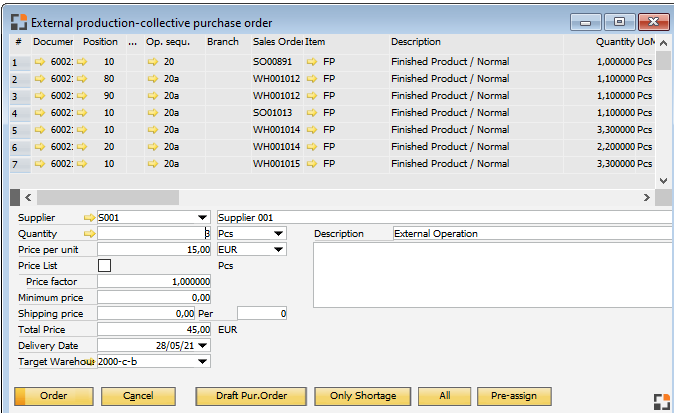Click the Only Shortage button

[x=362, y=396]
